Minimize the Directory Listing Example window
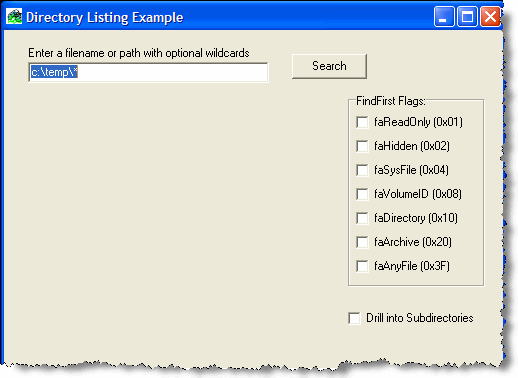 (444, 17)
